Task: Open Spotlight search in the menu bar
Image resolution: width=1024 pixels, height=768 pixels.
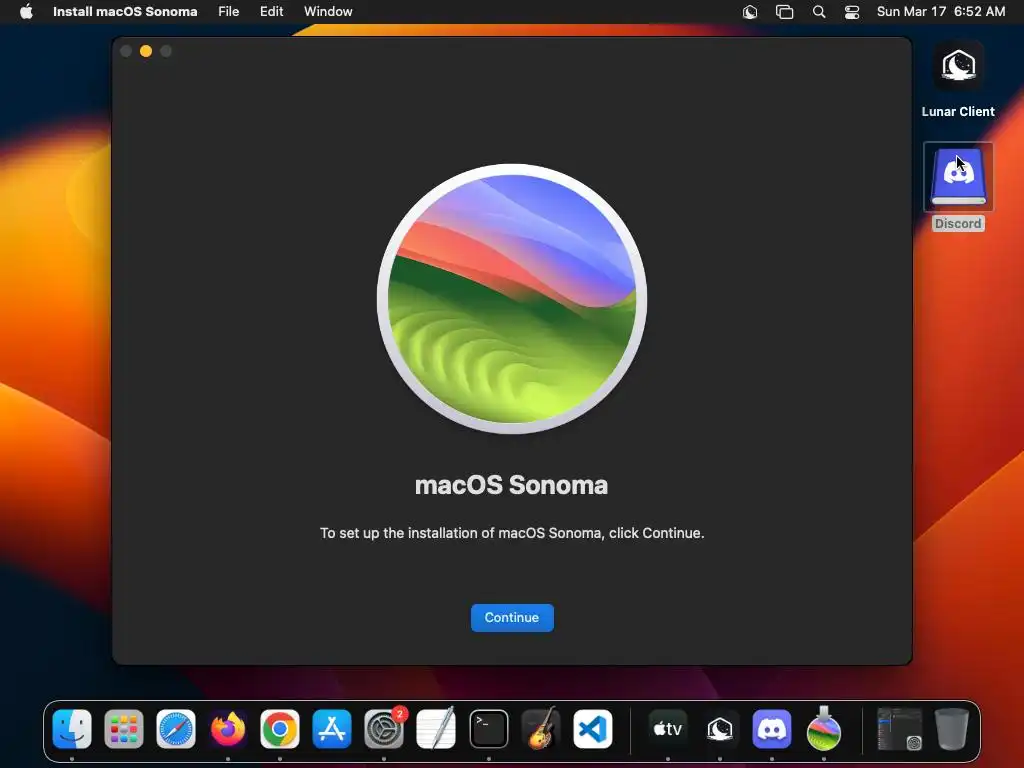Action: click(x=818, y=12)
